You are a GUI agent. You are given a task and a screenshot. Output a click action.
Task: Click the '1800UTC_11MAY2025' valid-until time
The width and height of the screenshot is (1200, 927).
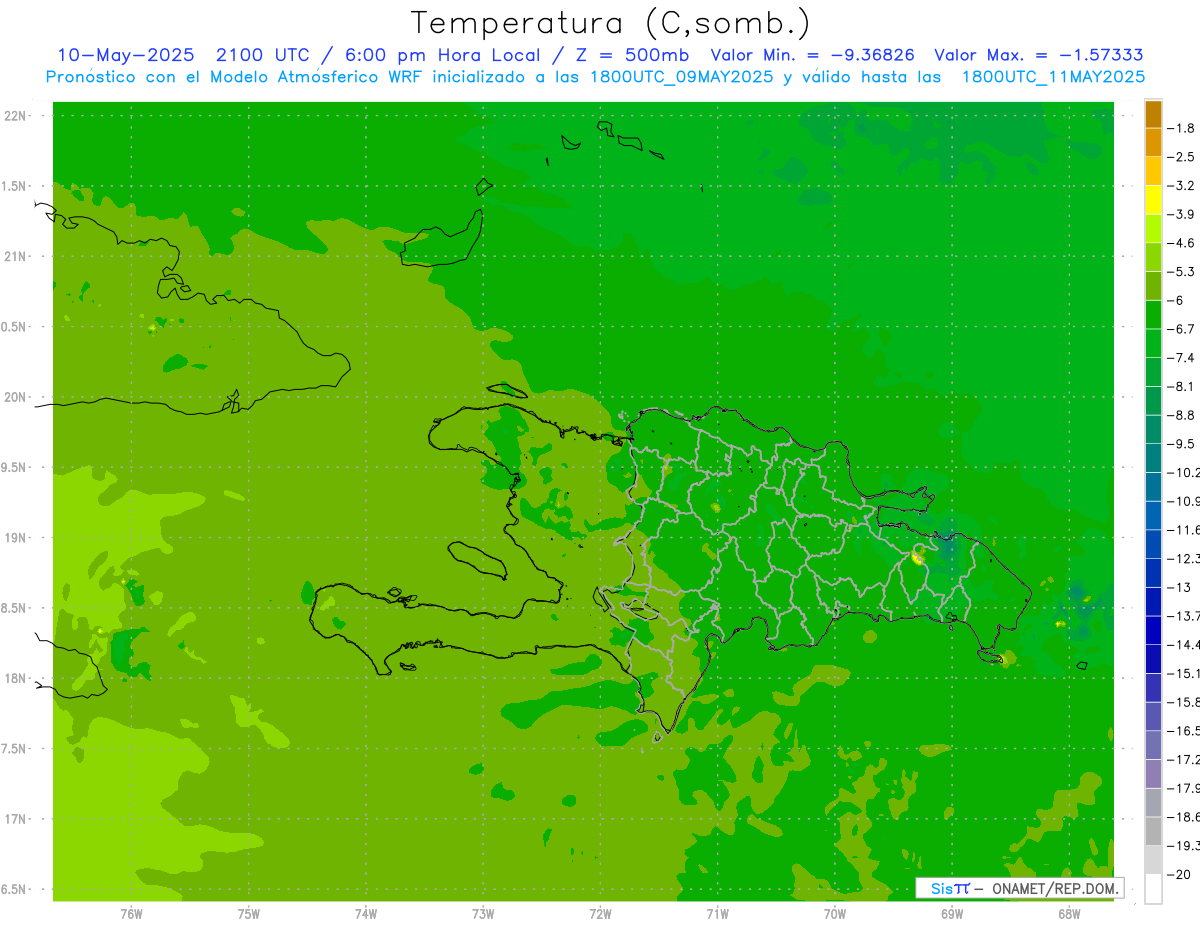pos(1053,77)
